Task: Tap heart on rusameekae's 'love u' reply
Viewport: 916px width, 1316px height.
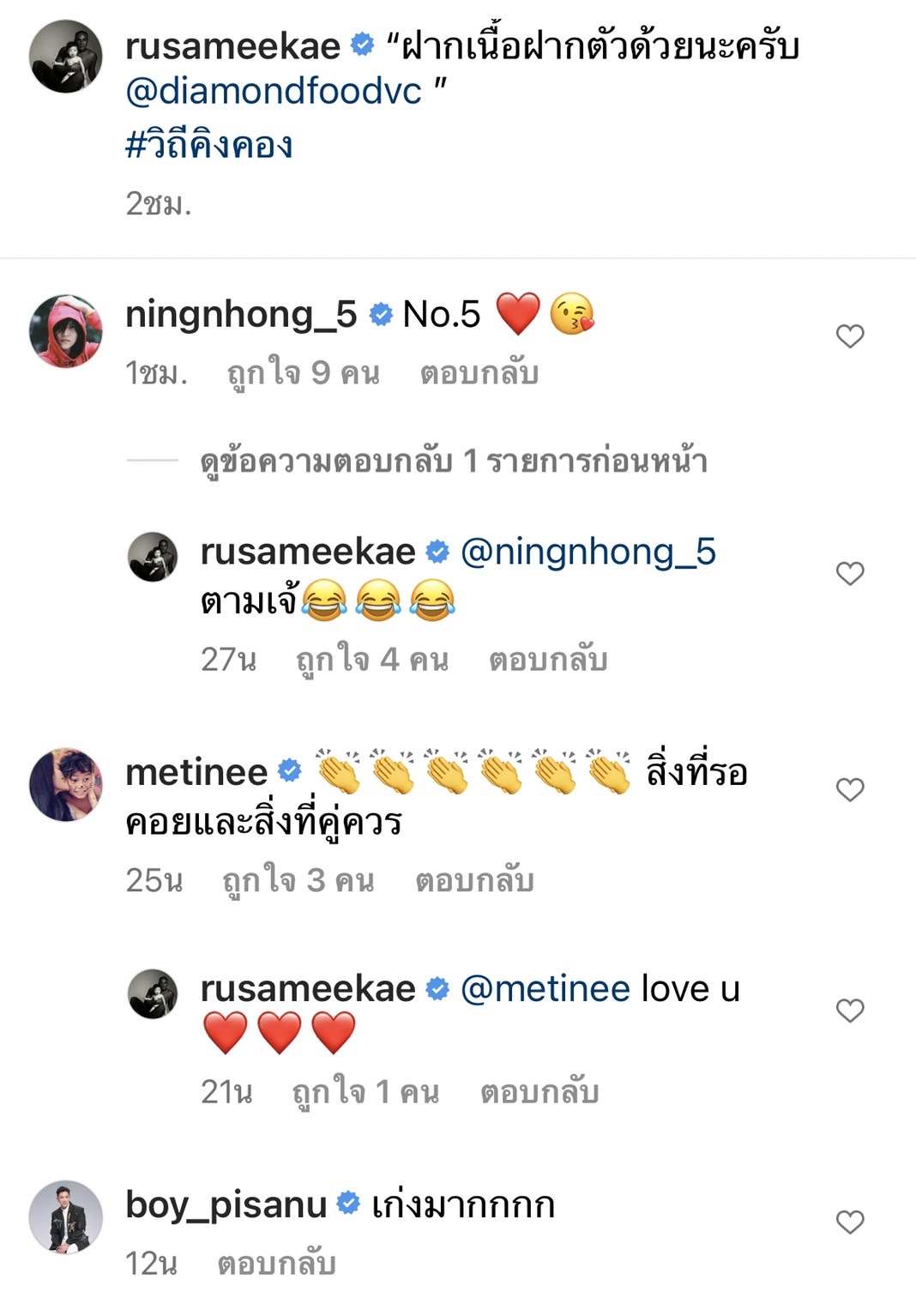Action: [849, 1011]
